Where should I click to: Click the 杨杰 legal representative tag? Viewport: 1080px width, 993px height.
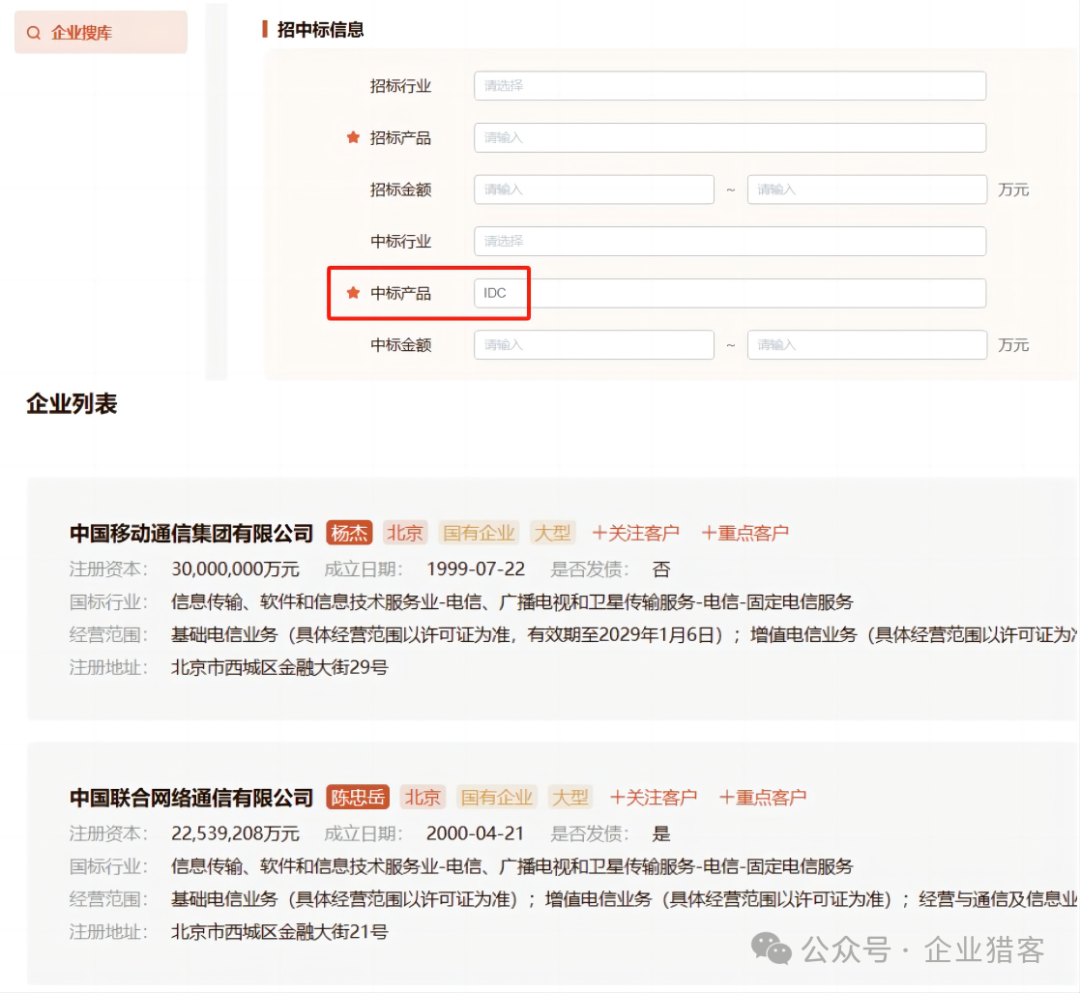[349, 533]
